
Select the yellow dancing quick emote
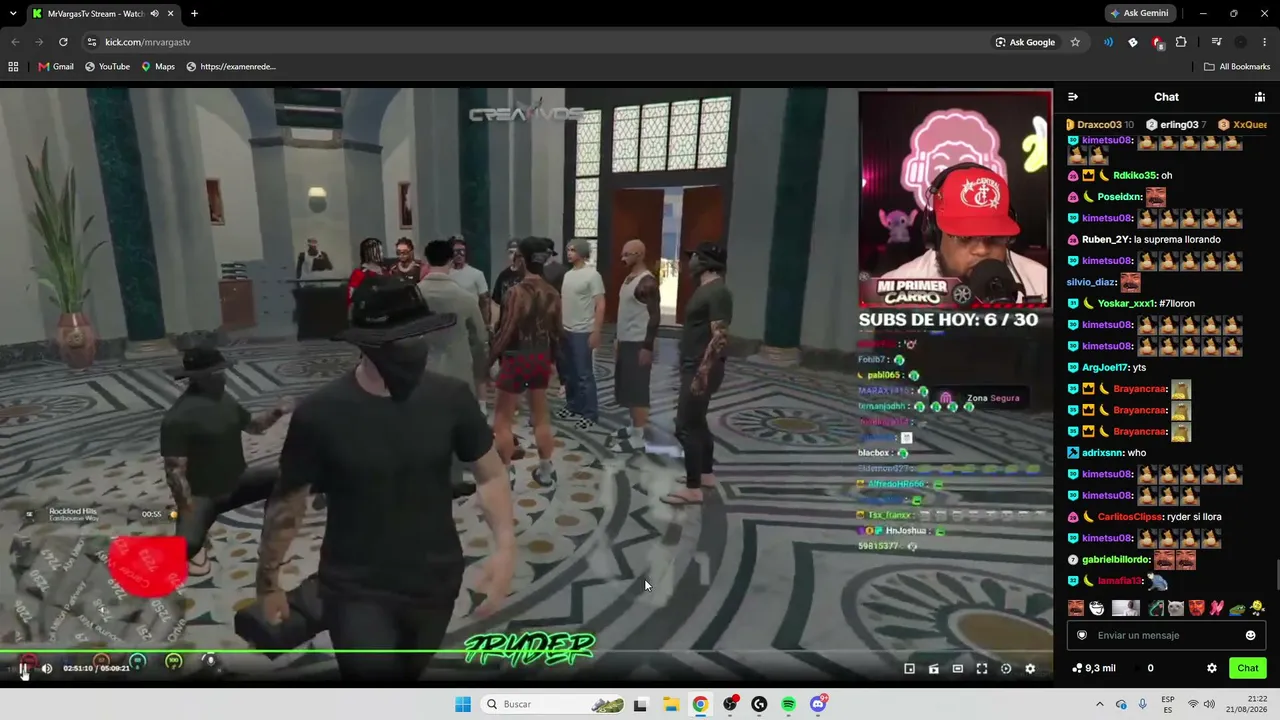coord(1257,608)
